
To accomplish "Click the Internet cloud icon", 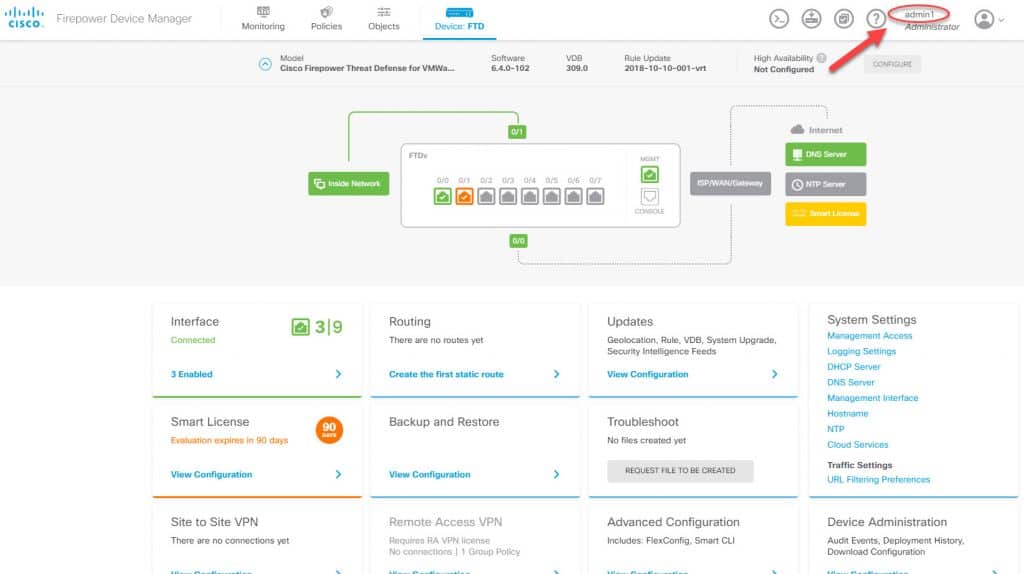I will point(797,129).
